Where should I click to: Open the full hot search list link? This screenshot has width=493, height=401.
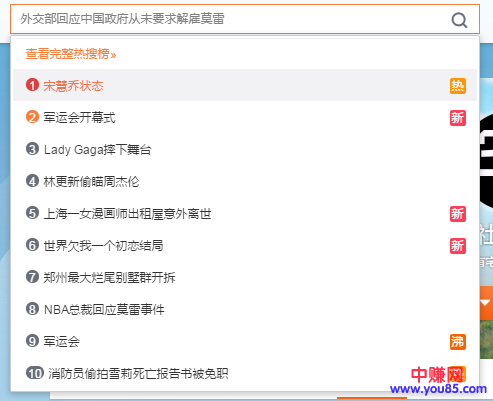(x=71, y=54)
